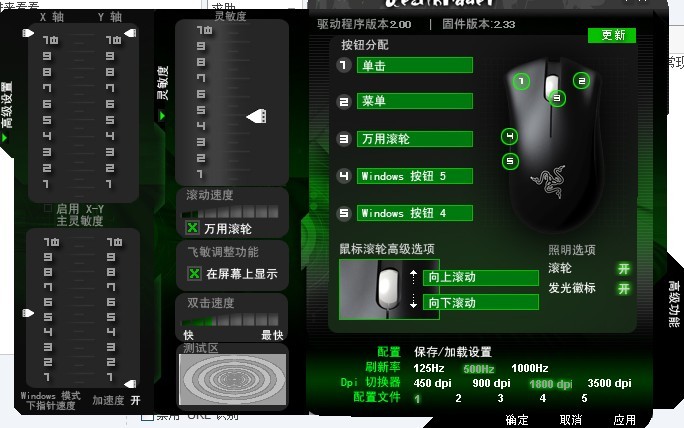Adjust the 双击速度 bar

click(230, 320)
